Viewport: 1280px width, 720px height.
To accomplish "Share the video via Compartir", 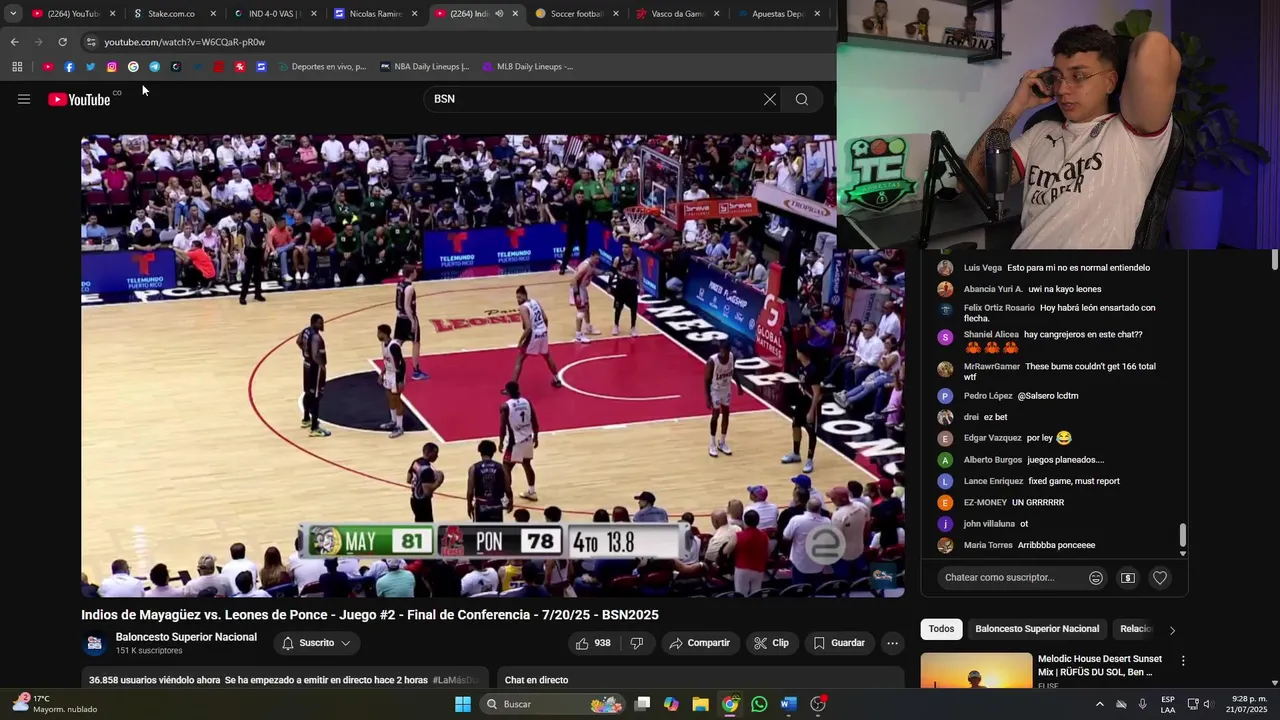I will pyautogui.click(x=700, y=643).
